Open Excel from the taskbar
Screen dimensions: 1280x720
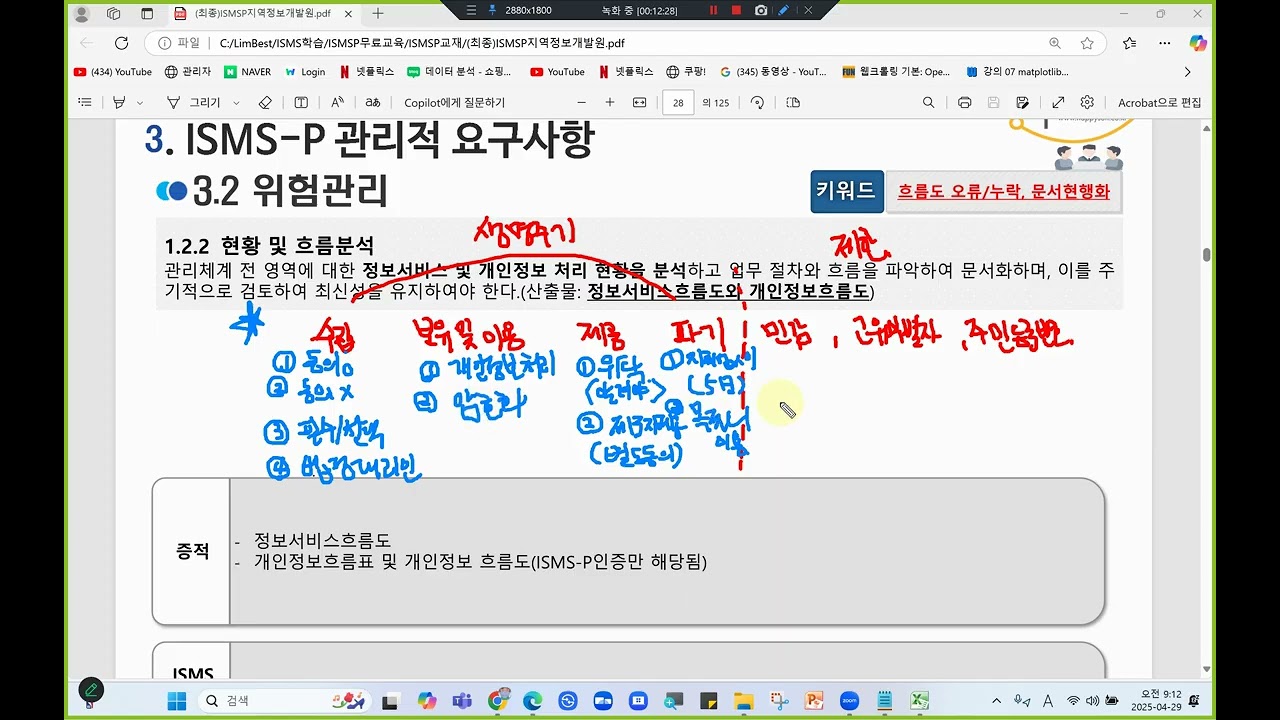tap(920, 700)
